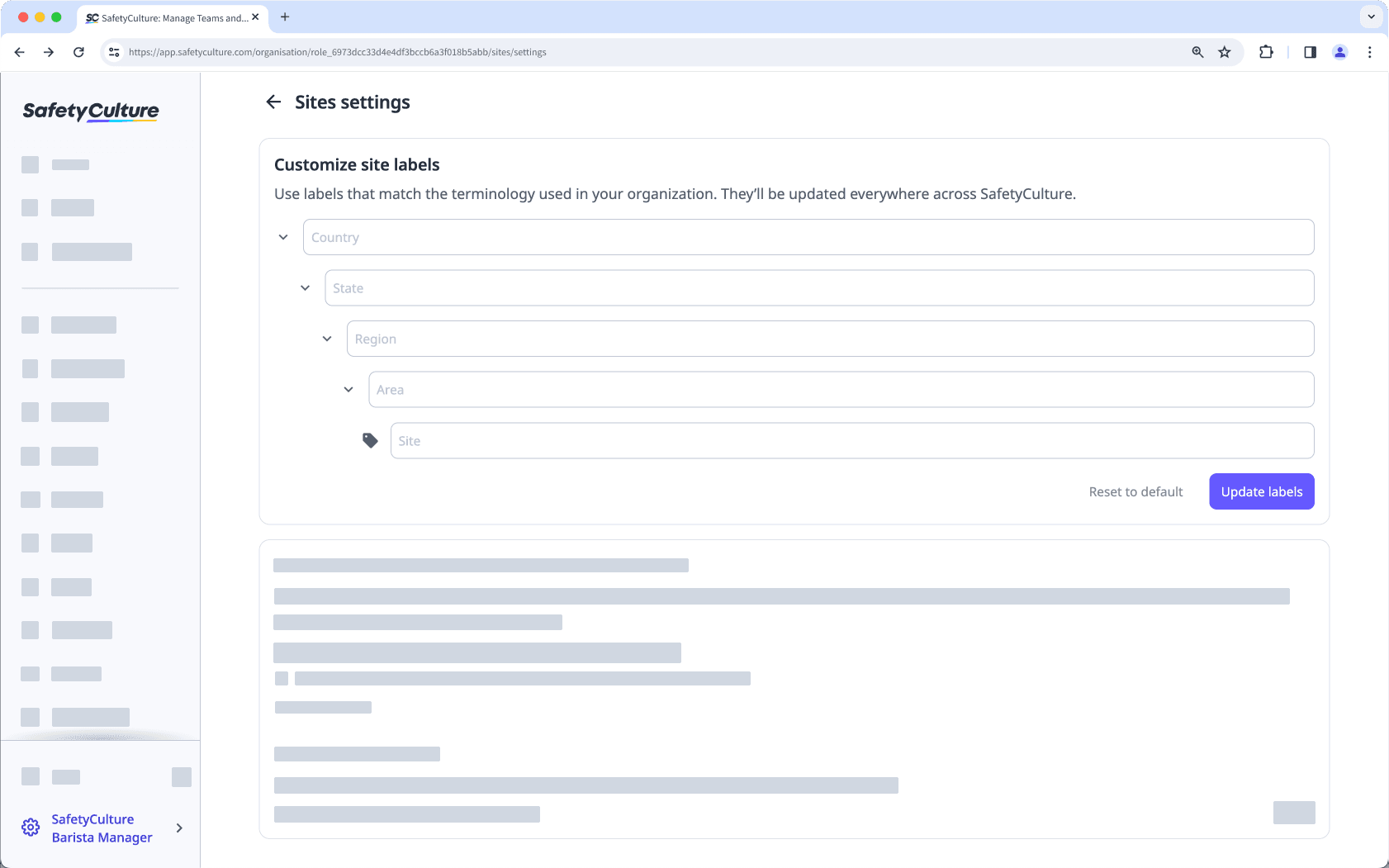Open the browser side panel icon
This screenshot has height=868, width=1389.
click(1309, 51)
